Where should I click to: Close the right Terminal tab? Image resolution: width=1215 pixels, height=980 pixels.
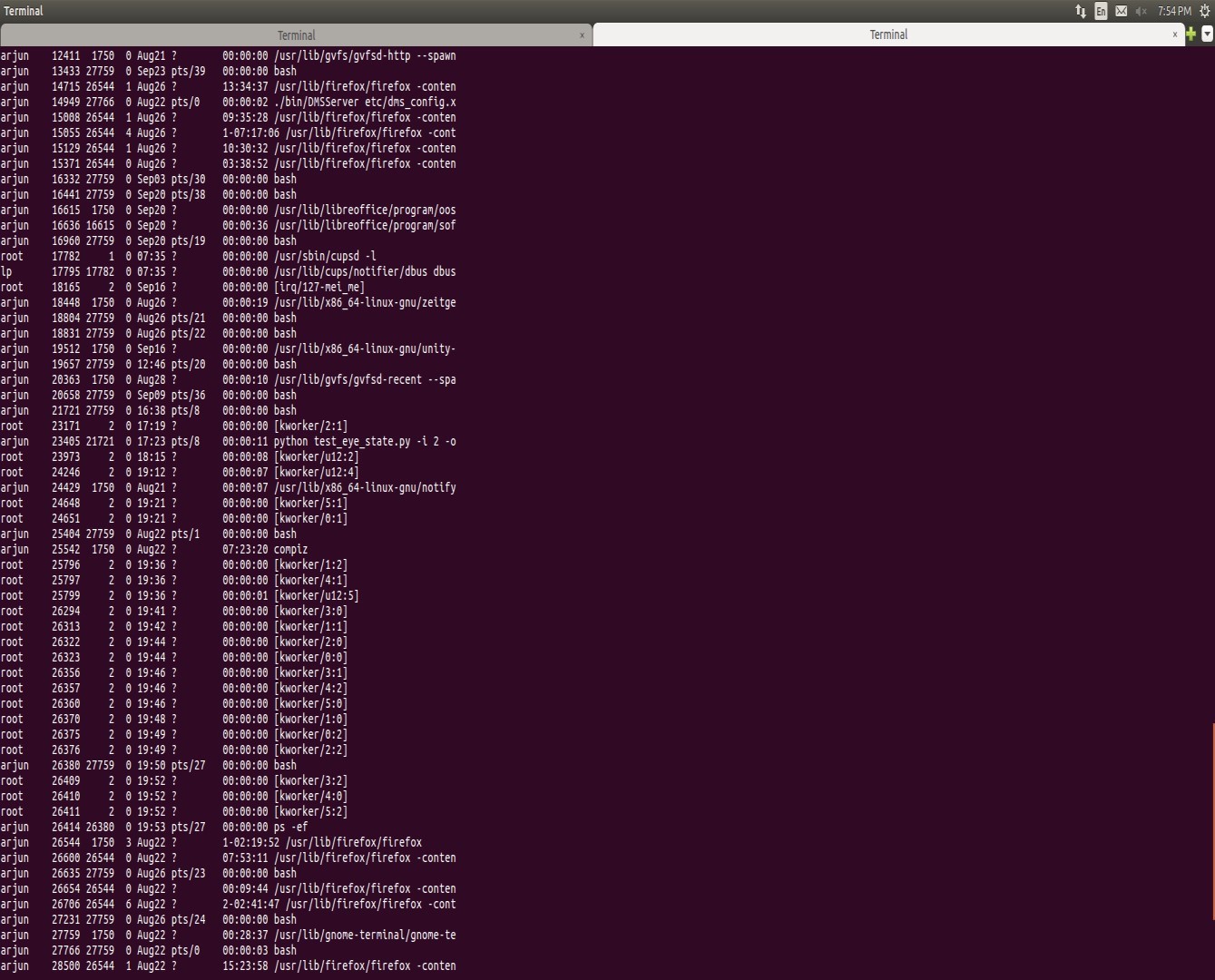(1174, 34)
